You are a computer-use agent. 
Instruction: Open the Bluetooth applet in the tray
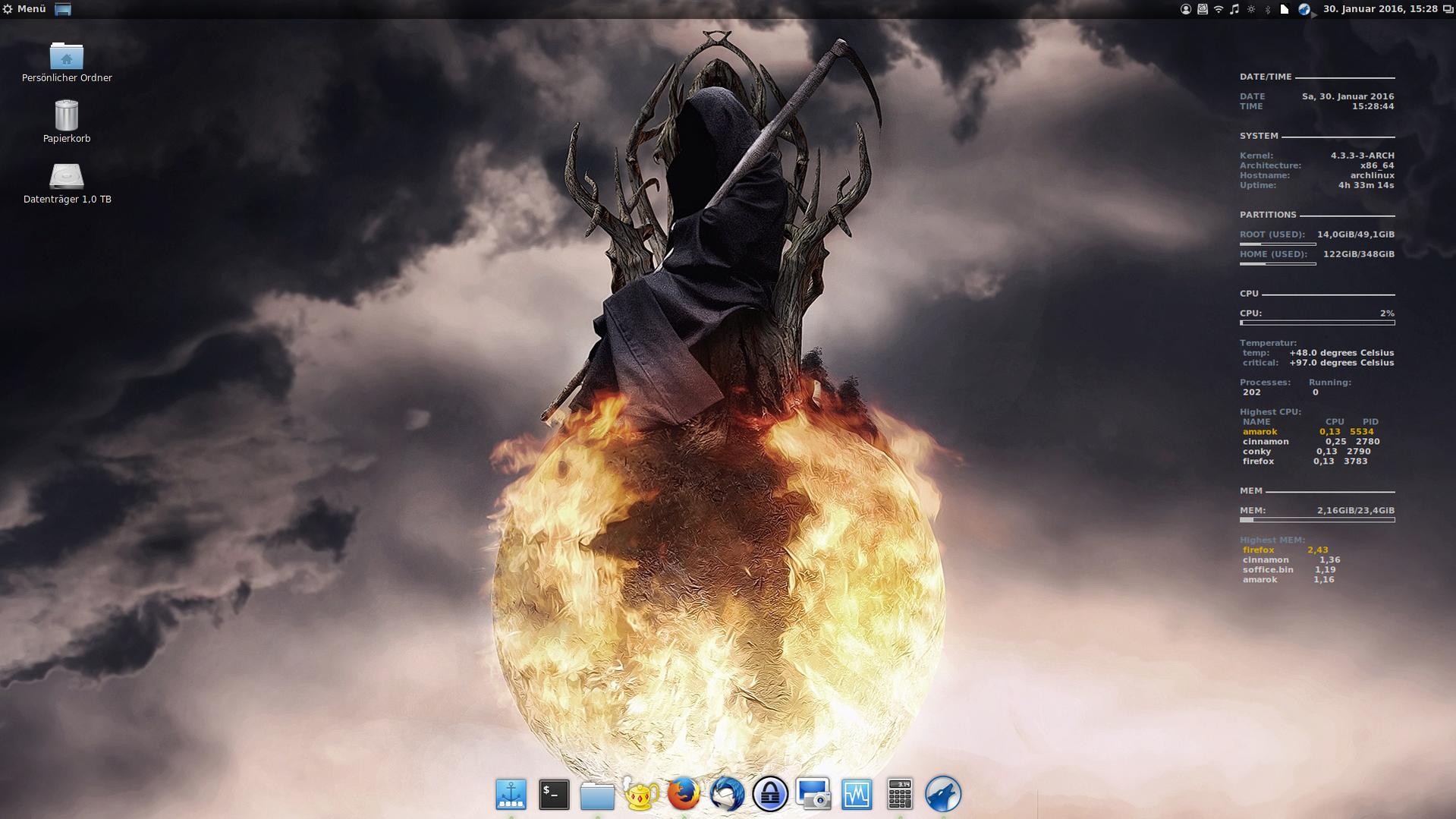click(x=1267, y=9)
